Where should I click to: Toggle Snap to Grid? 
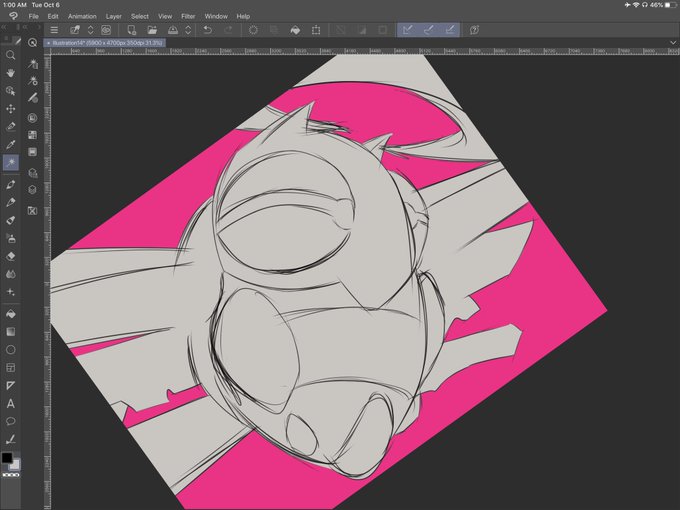coord(450,30)
